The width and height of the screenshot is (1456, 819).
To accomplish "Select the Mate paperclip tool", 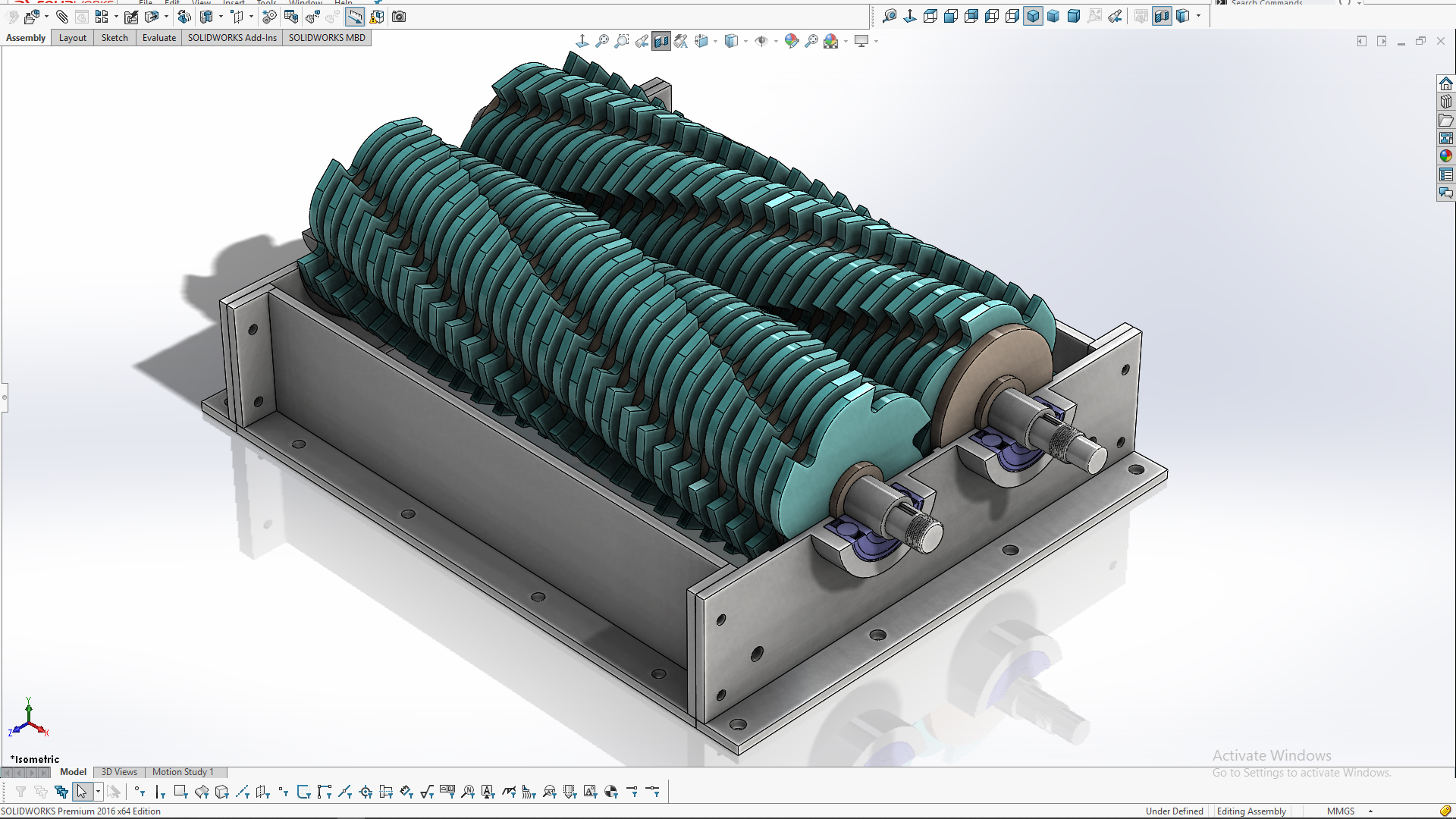I will coord(62,17).
